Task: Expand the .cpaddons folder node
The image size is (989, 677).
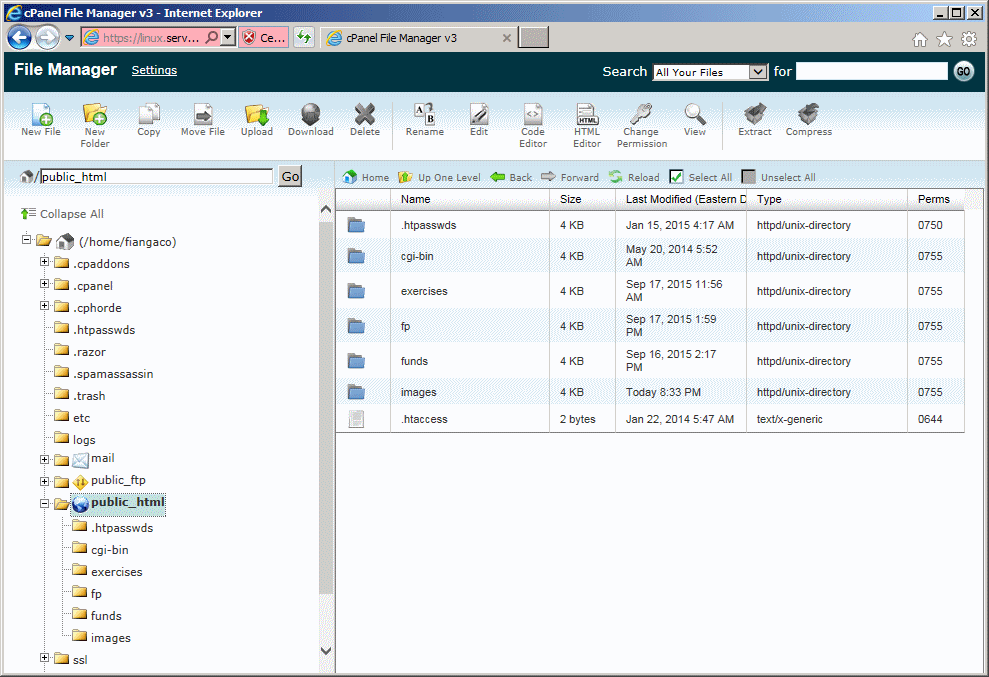Action: [x=45, y=261]
